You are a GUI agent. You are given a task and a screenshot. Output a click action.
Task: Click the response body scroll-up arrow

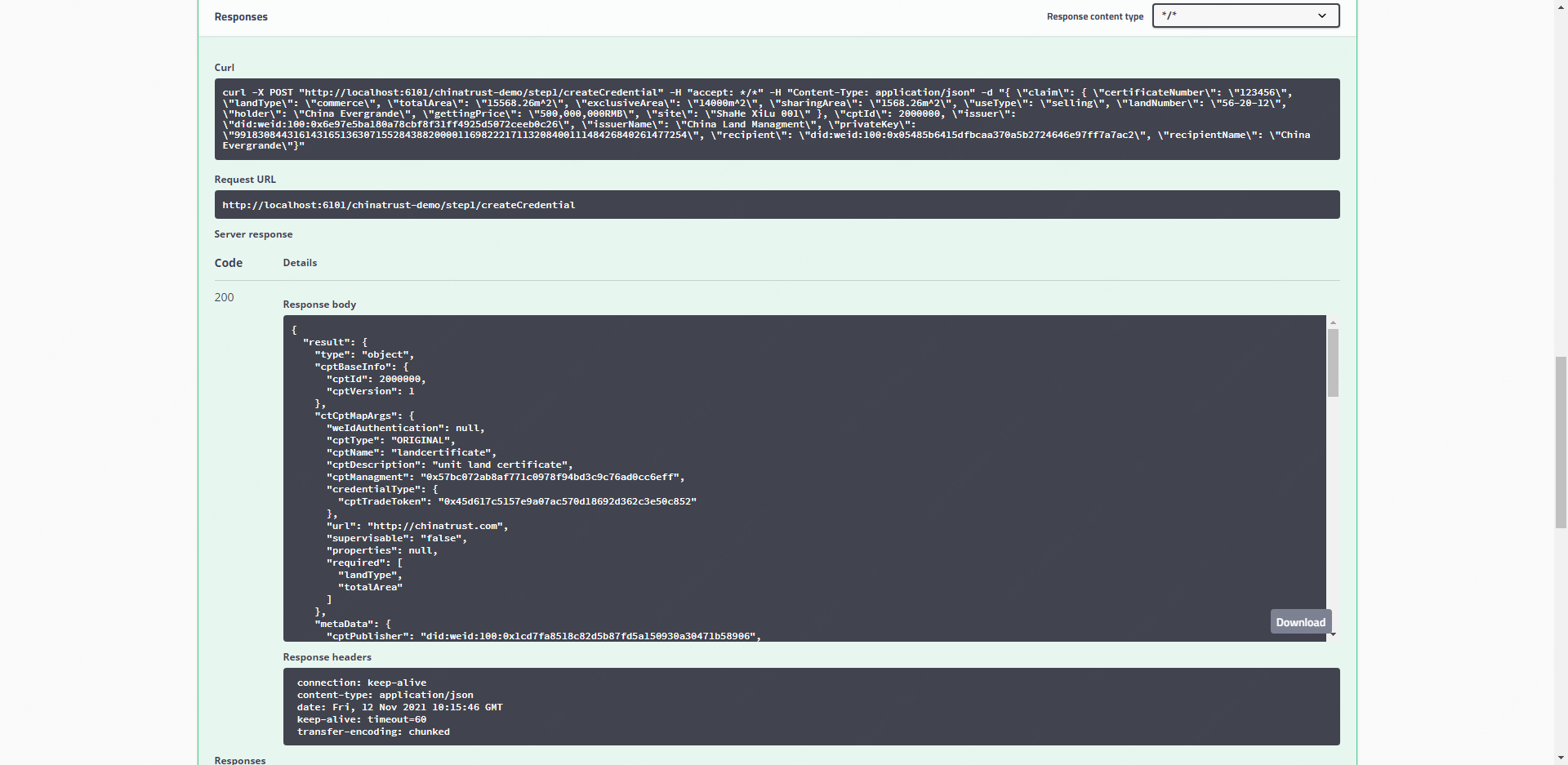[x=1333, y=322]
